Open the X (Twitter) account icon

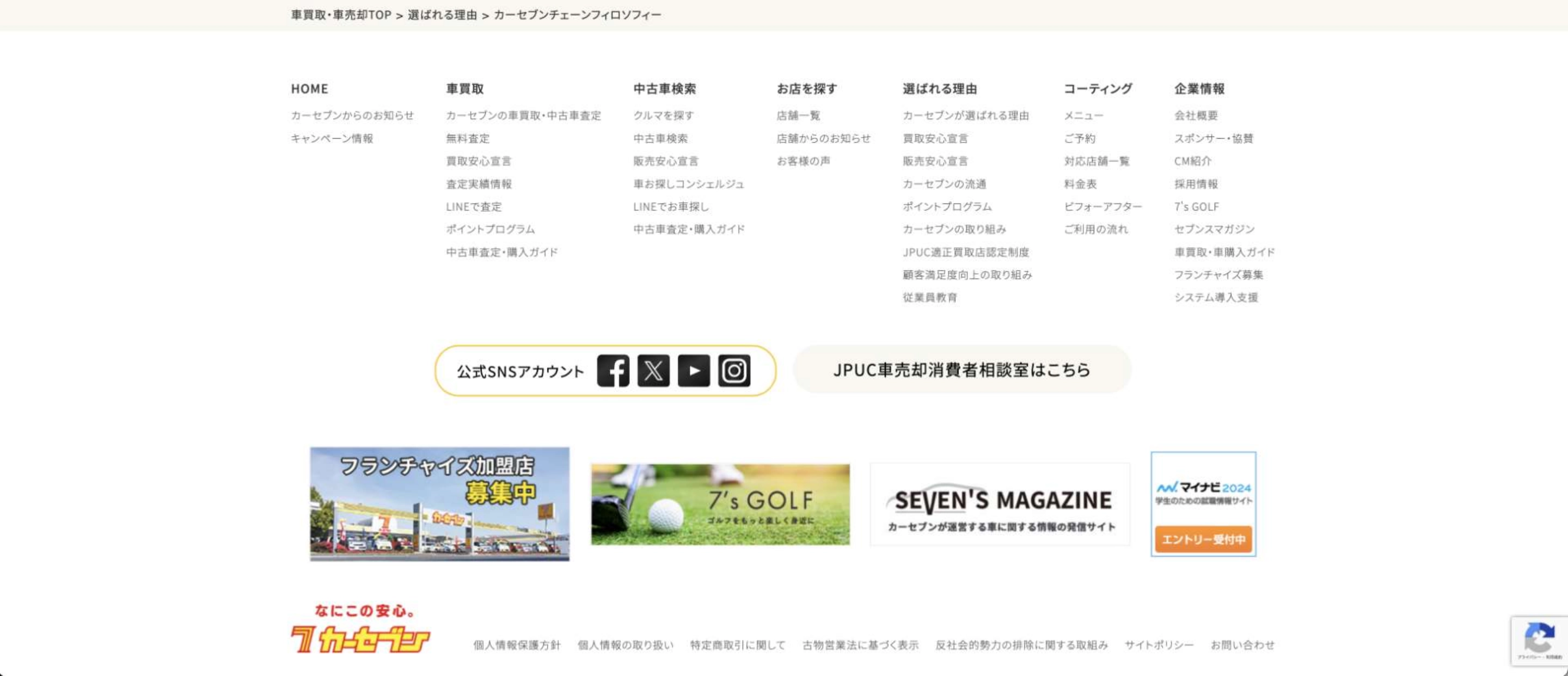(653, 371)
